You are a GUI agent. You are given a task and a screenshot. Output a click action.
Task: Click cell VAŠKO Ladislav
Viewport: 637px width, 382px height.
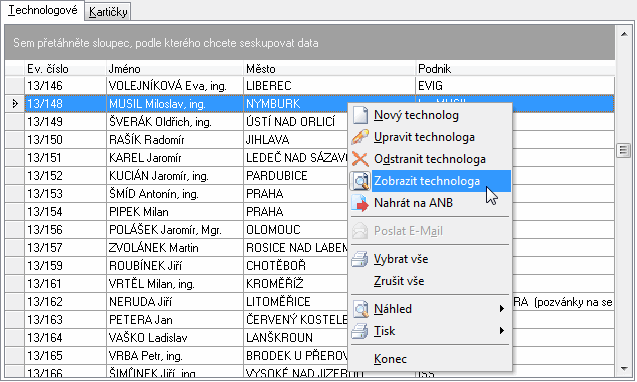175,338
